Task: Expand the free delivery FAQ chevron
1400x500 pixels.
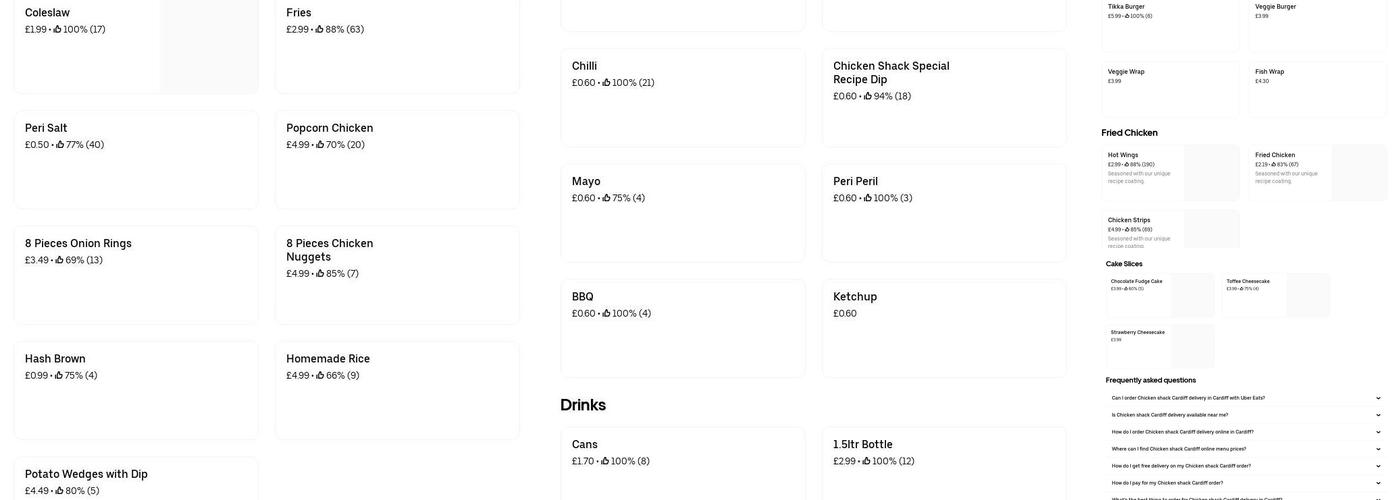Action: click(1378, 466)
